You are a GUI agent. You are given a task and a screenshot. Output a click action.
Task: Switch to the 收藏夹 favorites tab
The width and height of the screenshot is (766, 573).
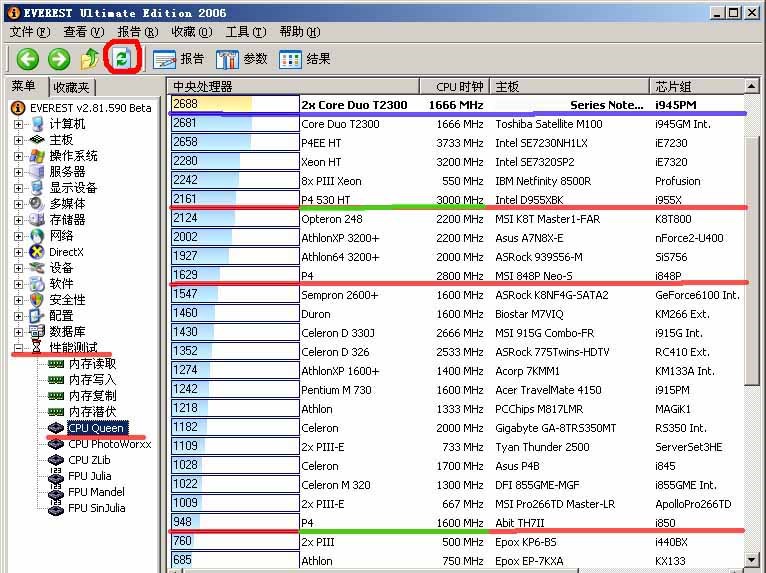click(72, 87)
